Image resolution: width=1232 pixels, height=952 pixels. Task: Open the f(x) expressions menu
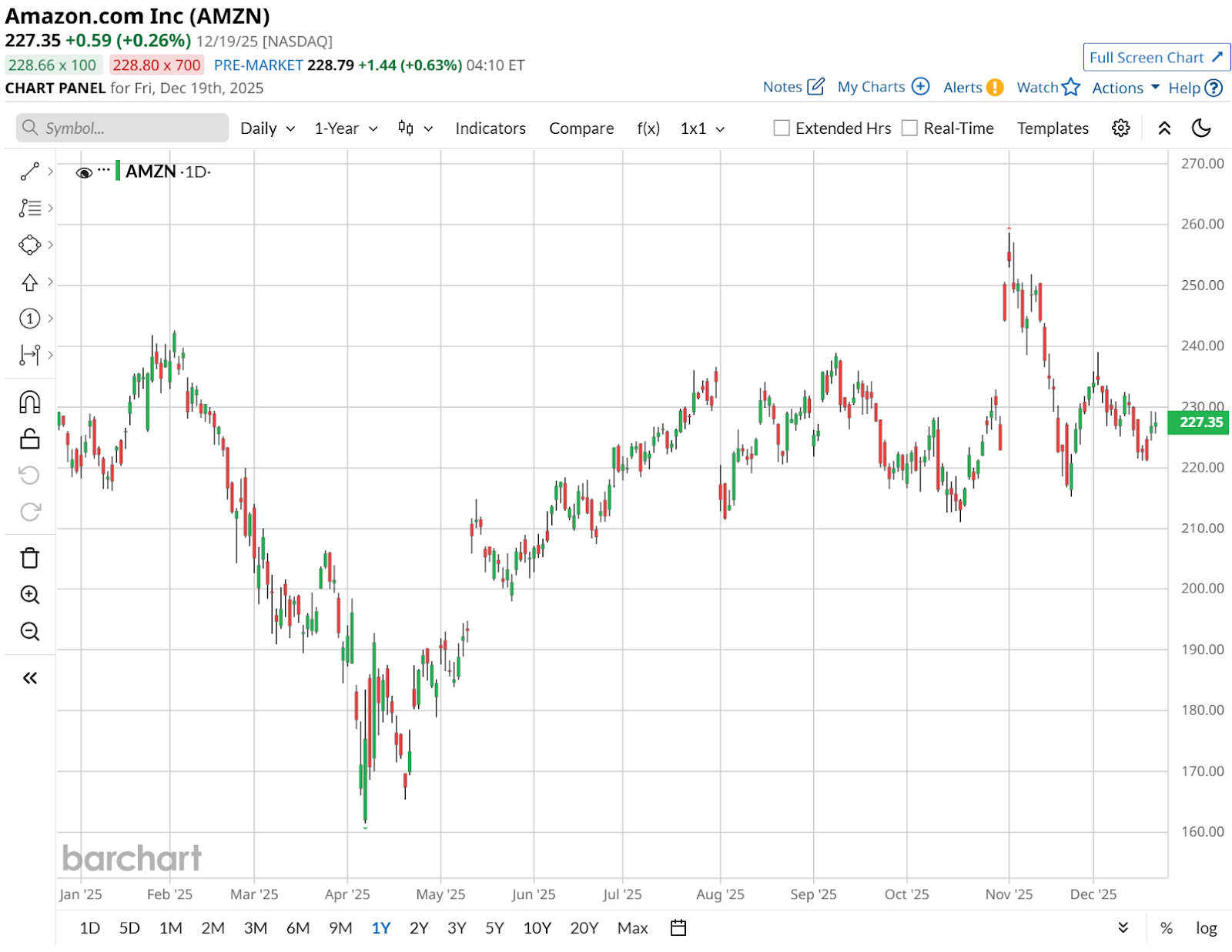pos(648,129)
